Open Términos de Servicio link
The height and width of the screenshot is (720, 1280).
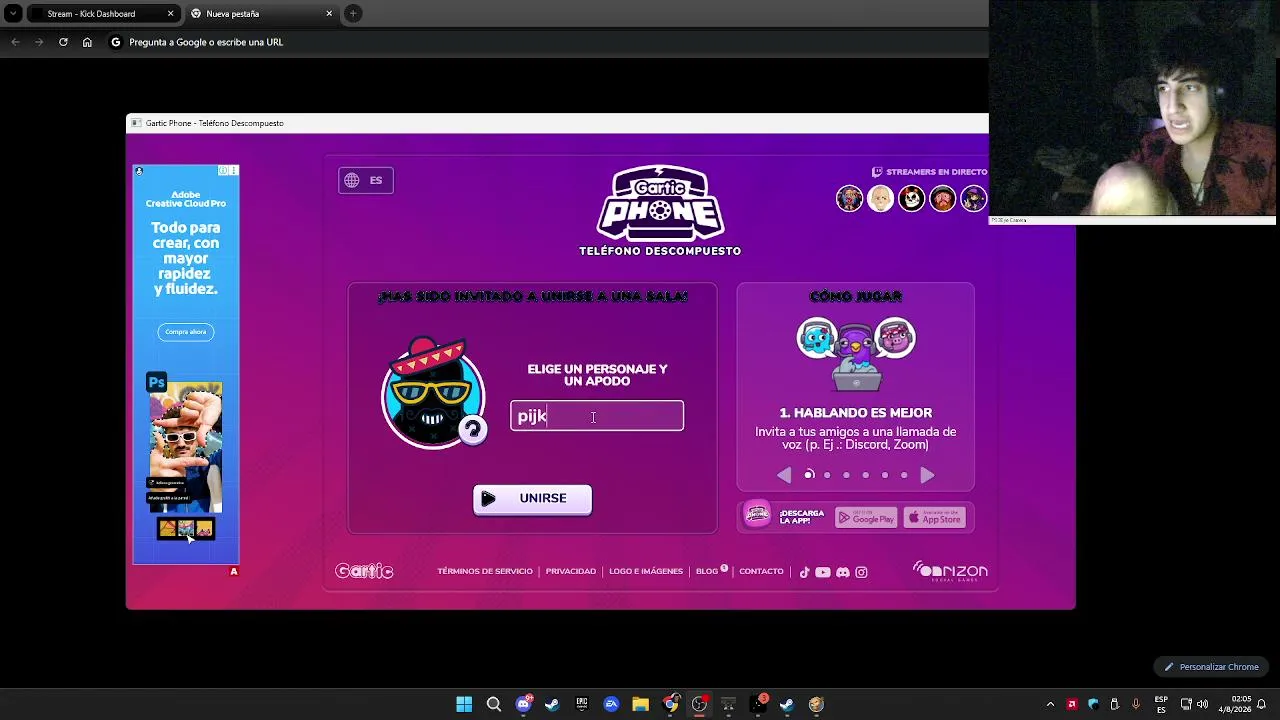coord(485,571)
